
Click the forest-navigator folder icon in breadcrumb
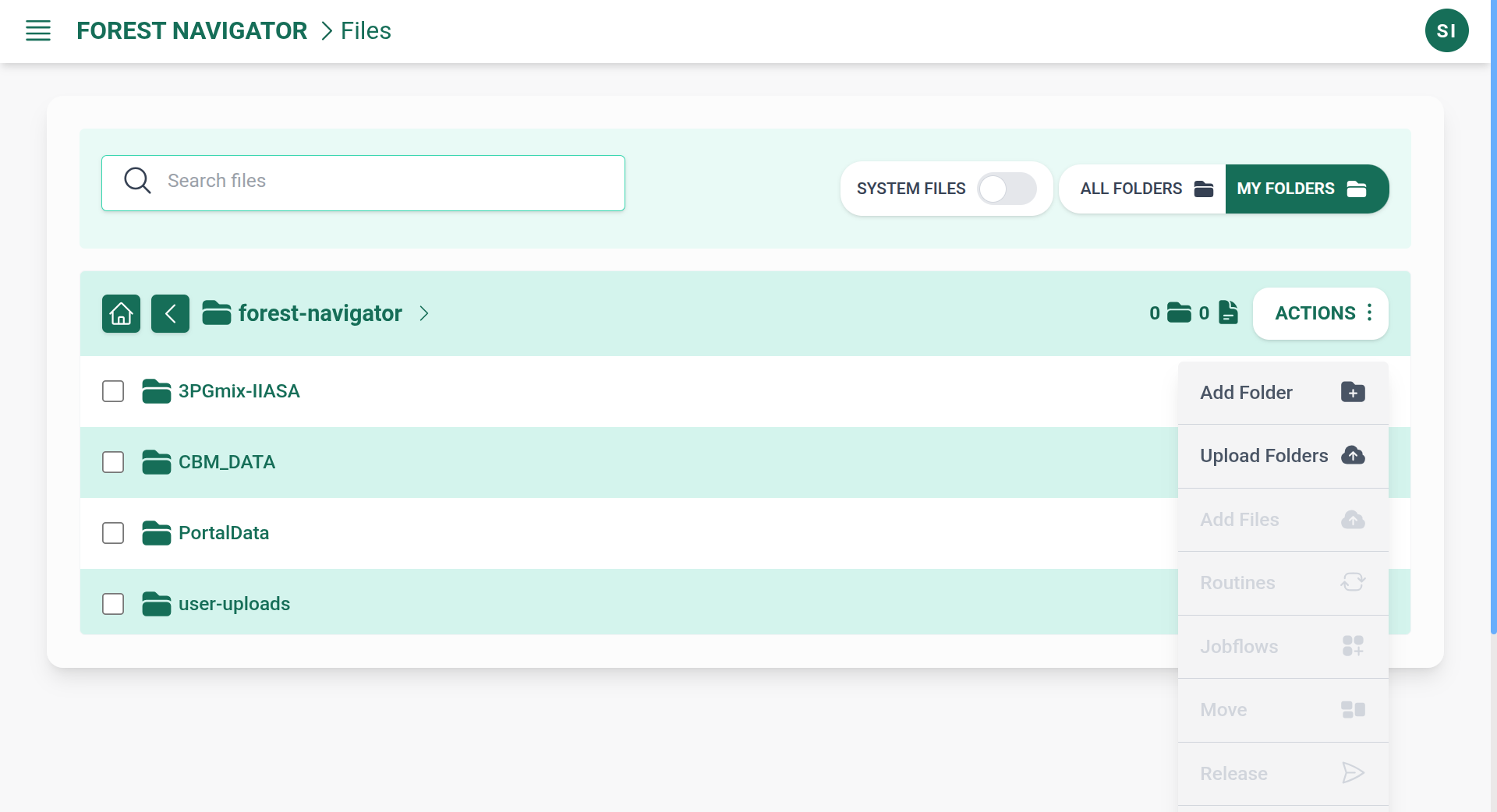(217, 313)
